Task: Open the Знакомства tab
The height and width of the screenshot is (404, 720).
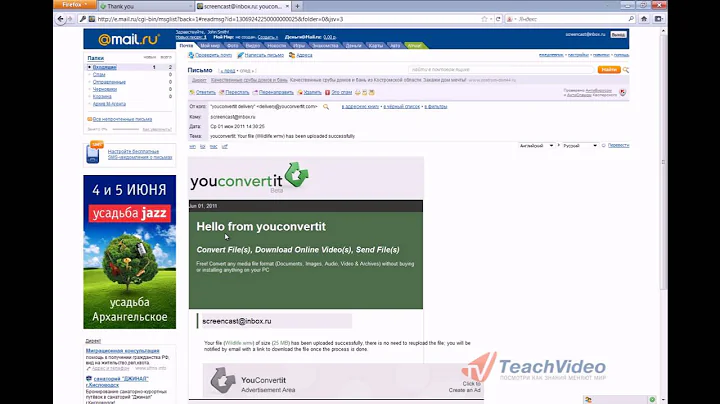Action: point(325,45)
